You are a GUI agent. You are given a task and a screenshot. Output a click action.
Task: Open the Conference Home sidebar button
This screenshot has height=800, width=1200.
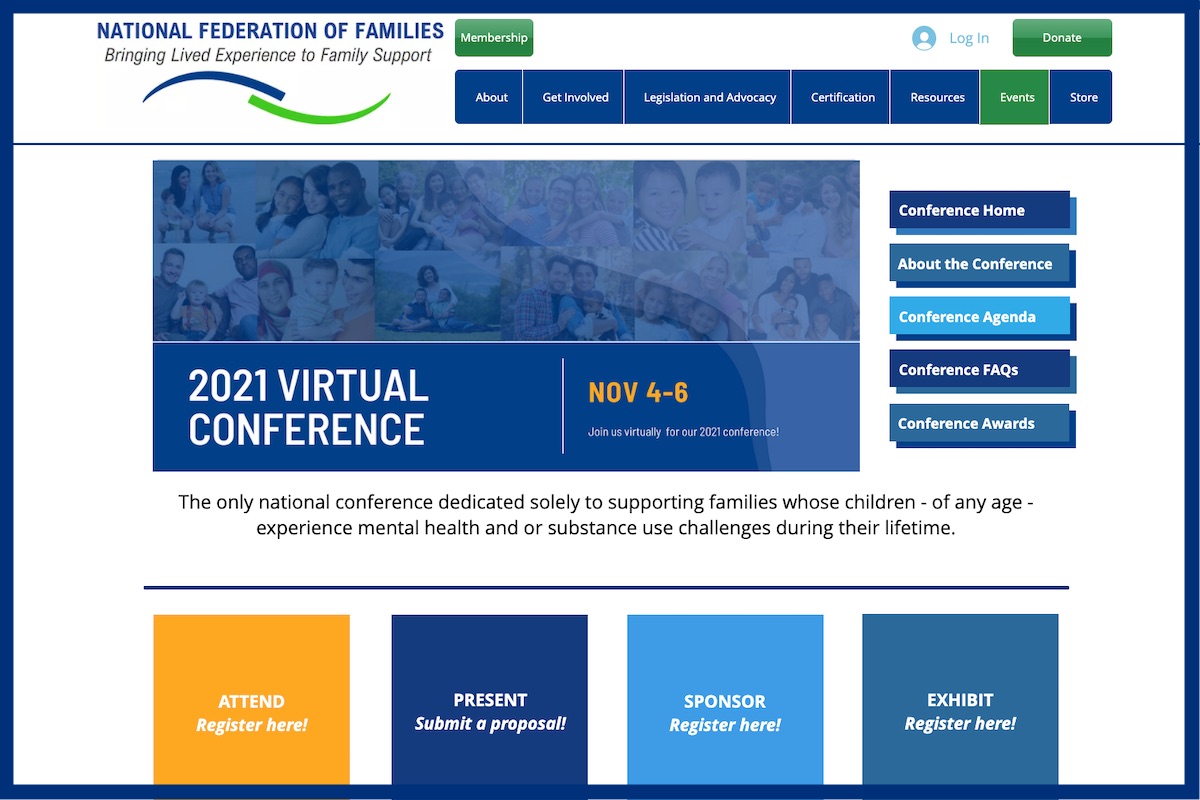(980, 210)
